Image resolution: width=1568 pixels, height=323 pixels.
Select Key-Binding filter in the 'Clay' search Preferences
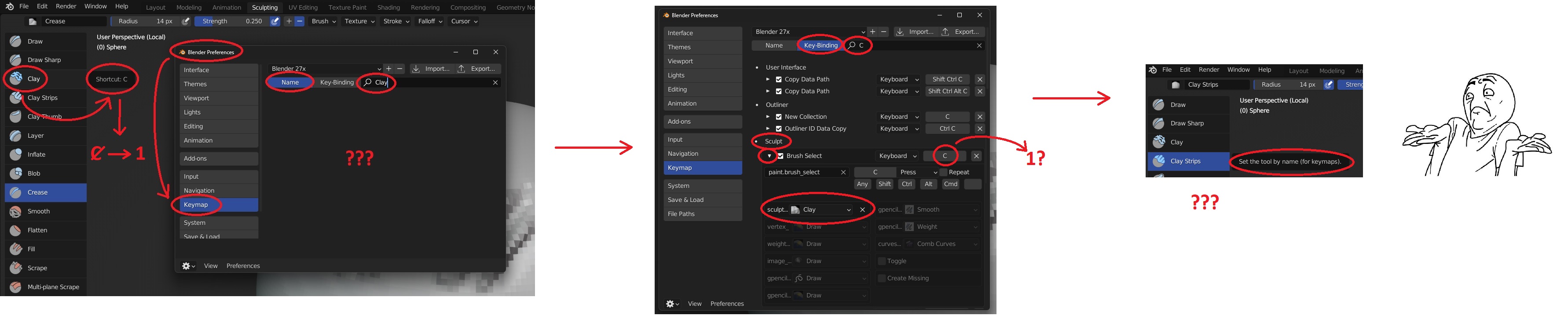click(x=337, y=83)
